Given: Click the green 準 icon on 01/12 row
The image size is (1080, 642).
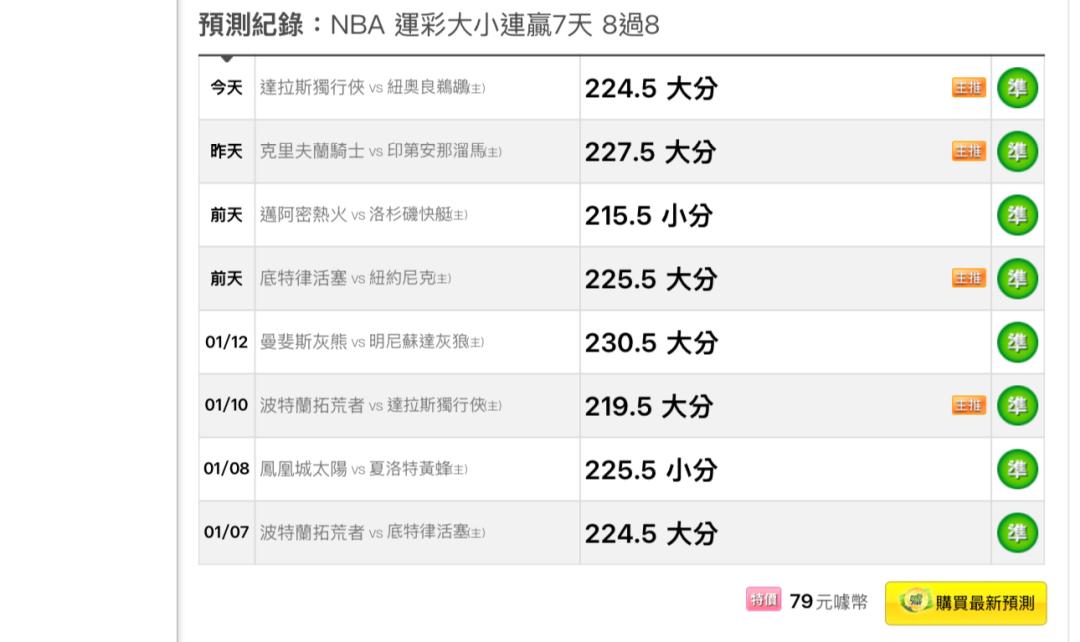Looking at the screenshot, I should coord(1017,342).
